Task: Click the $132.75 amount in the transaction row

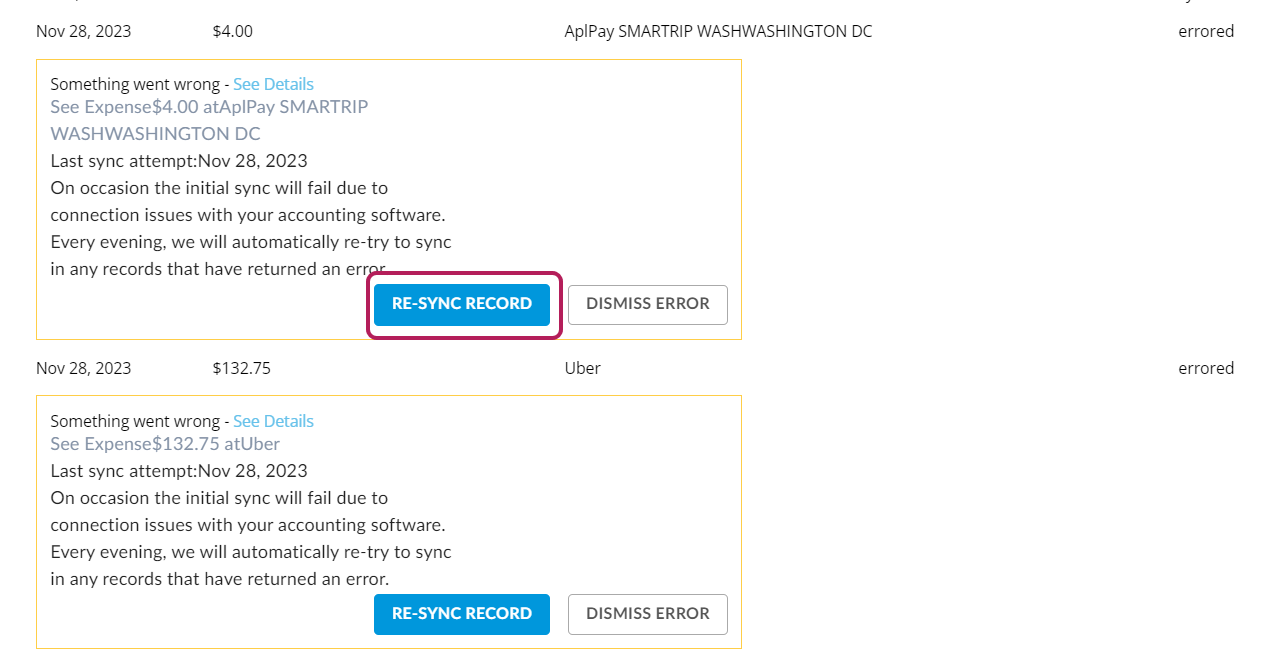Action: tap(241, 368)
